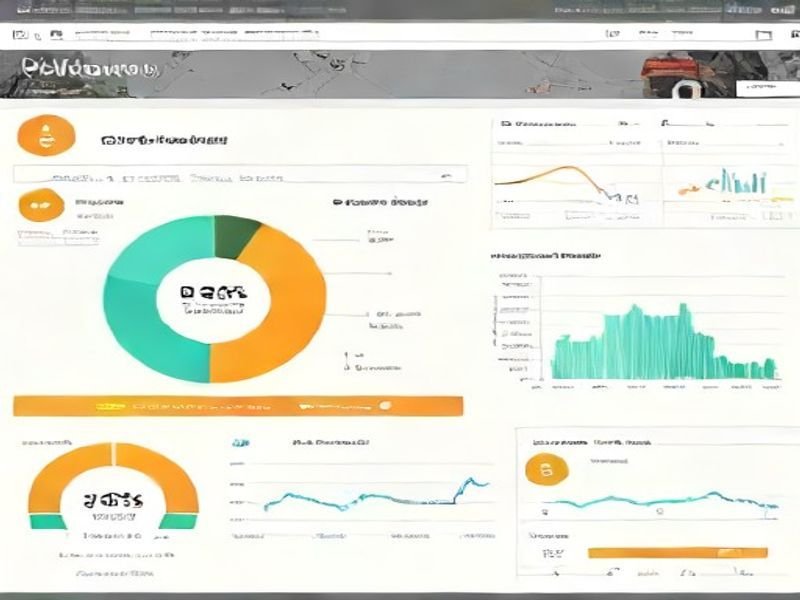This screenshot has width=800, height=600.
Task: Click the orange circle icon in the bottom-right card
Action: [546, 468]
